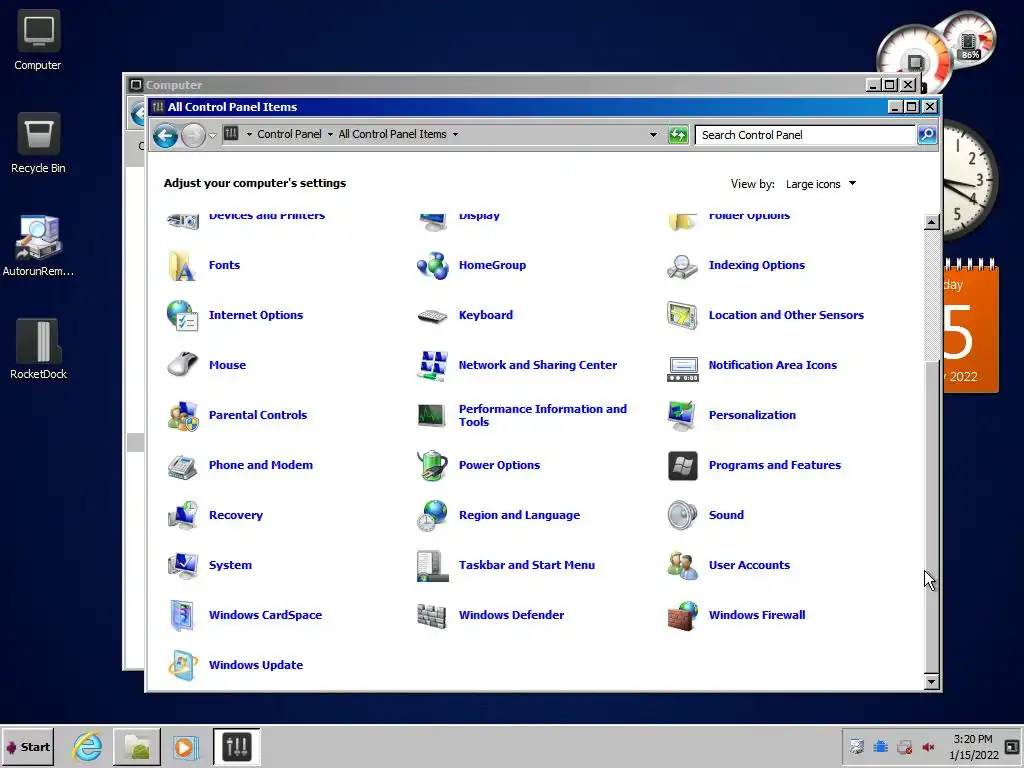This screenshot has width=1024, height=768.
Task: Click the green address bar refresh button
Action: pyautogui.click(x=678, y=135)
